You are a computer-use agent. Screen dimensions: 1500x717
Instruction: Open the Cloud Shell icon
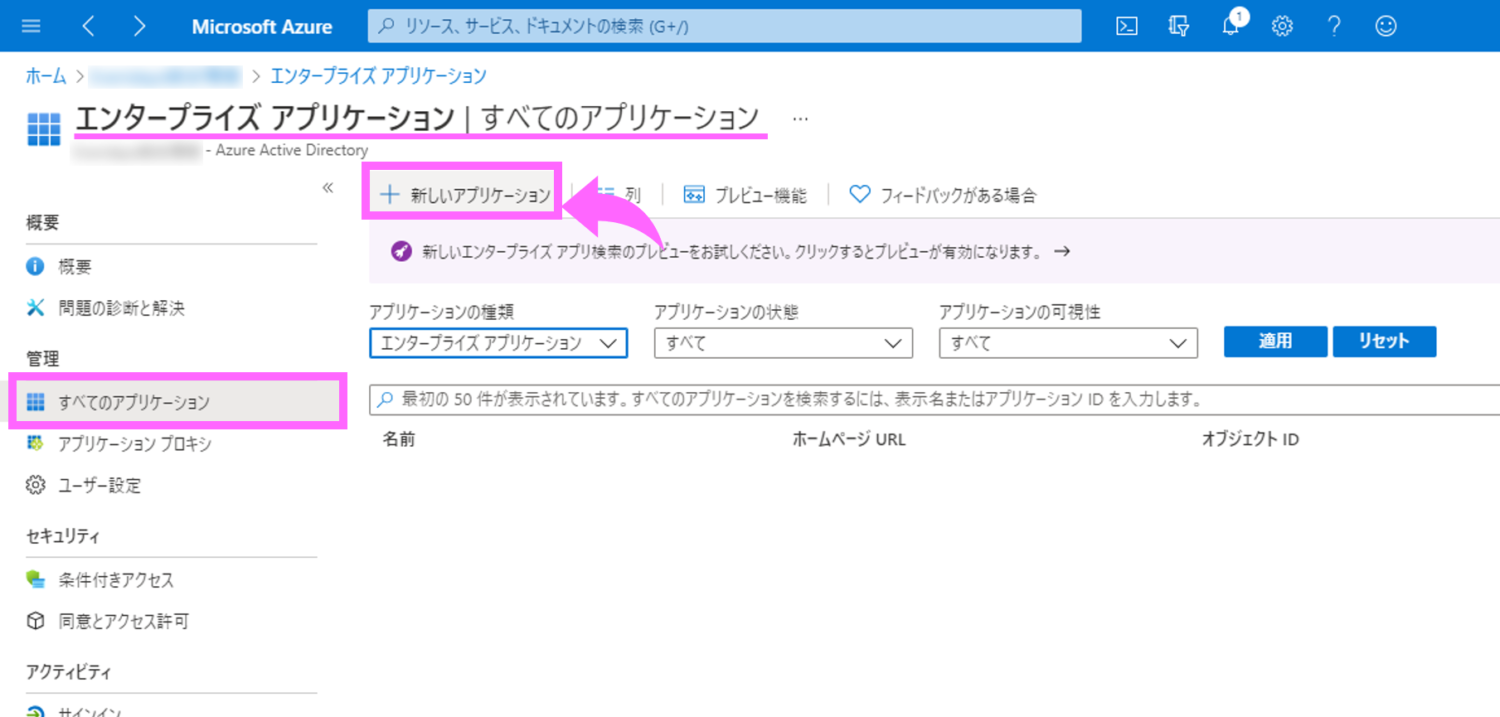click(x=1127, y=27)
